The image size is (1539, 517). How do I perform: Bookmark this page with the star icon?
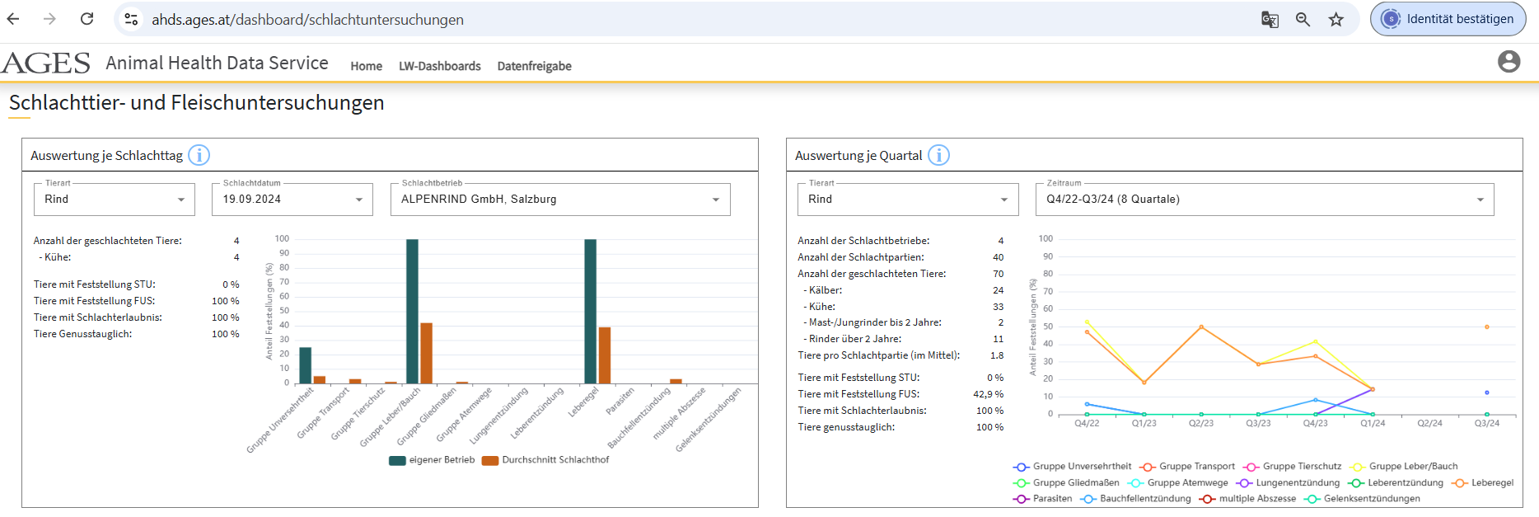[1336, 19]
